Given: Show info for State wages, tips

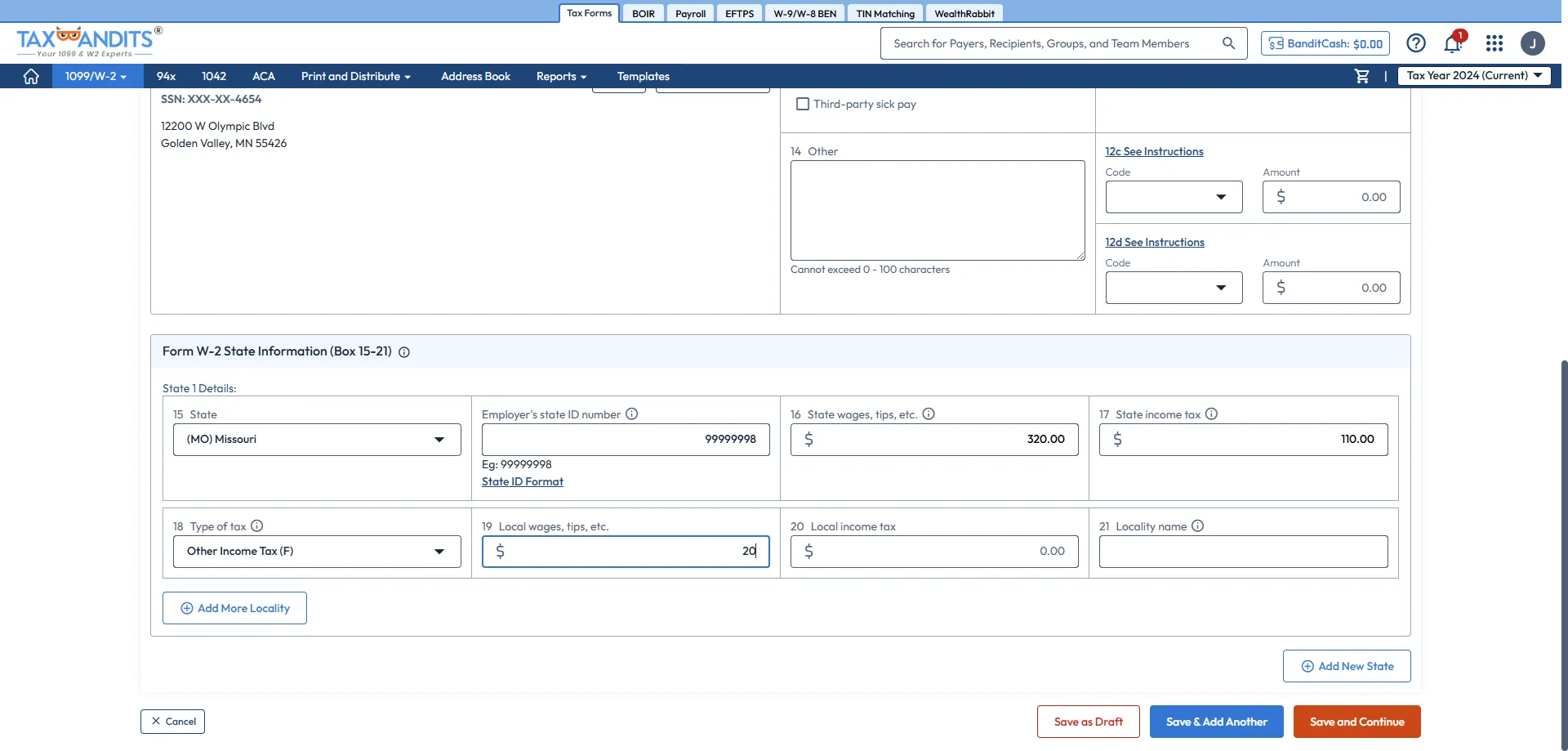Looking at the screenshot, I should click(929, 414).
